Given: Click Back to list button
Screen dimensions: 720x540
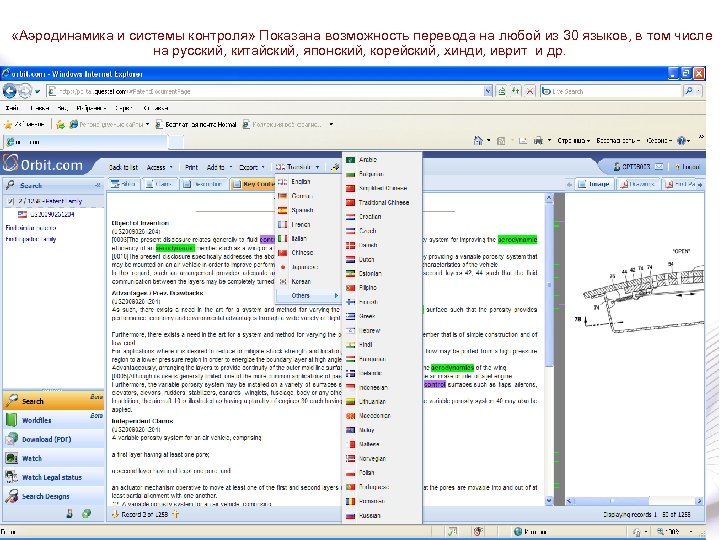Looking at the screenshot, I should pyautogui.click(x=123, y=167).
